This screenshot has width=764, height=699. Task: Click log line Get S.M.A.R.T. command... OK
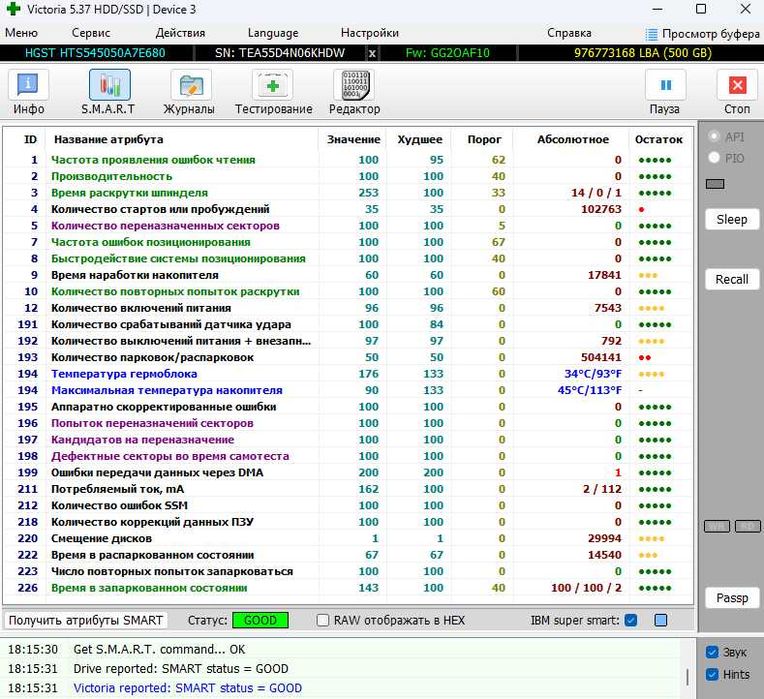click(159, 649)
